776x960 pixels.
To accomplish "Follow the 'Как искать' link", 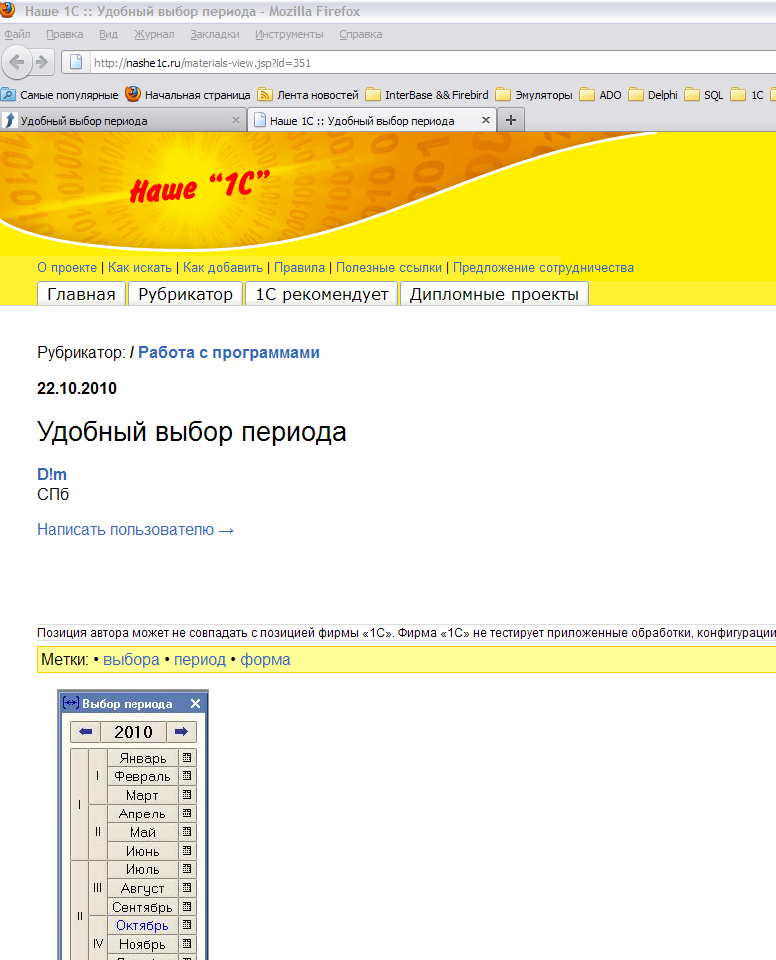I will pos(140,268).
